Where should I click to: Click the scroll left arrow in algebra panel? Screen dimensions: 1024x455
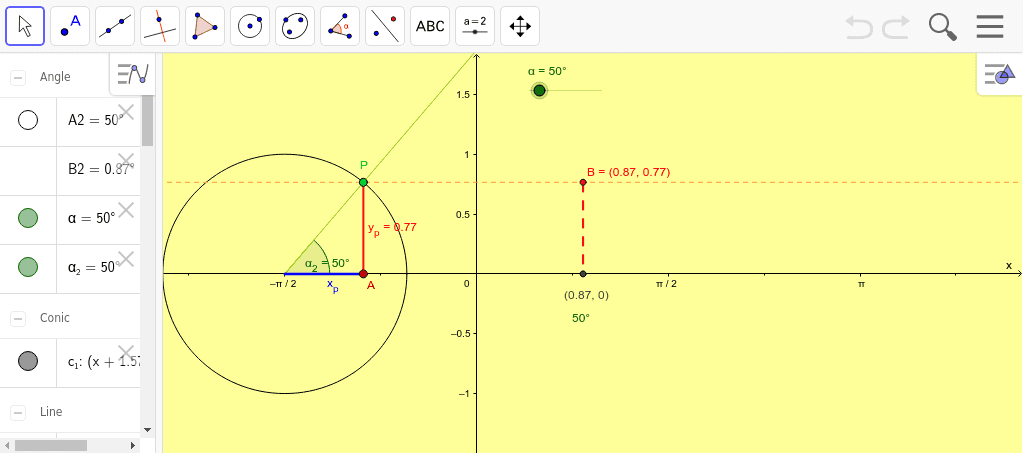pyautogui.click(x=5, y=445)
